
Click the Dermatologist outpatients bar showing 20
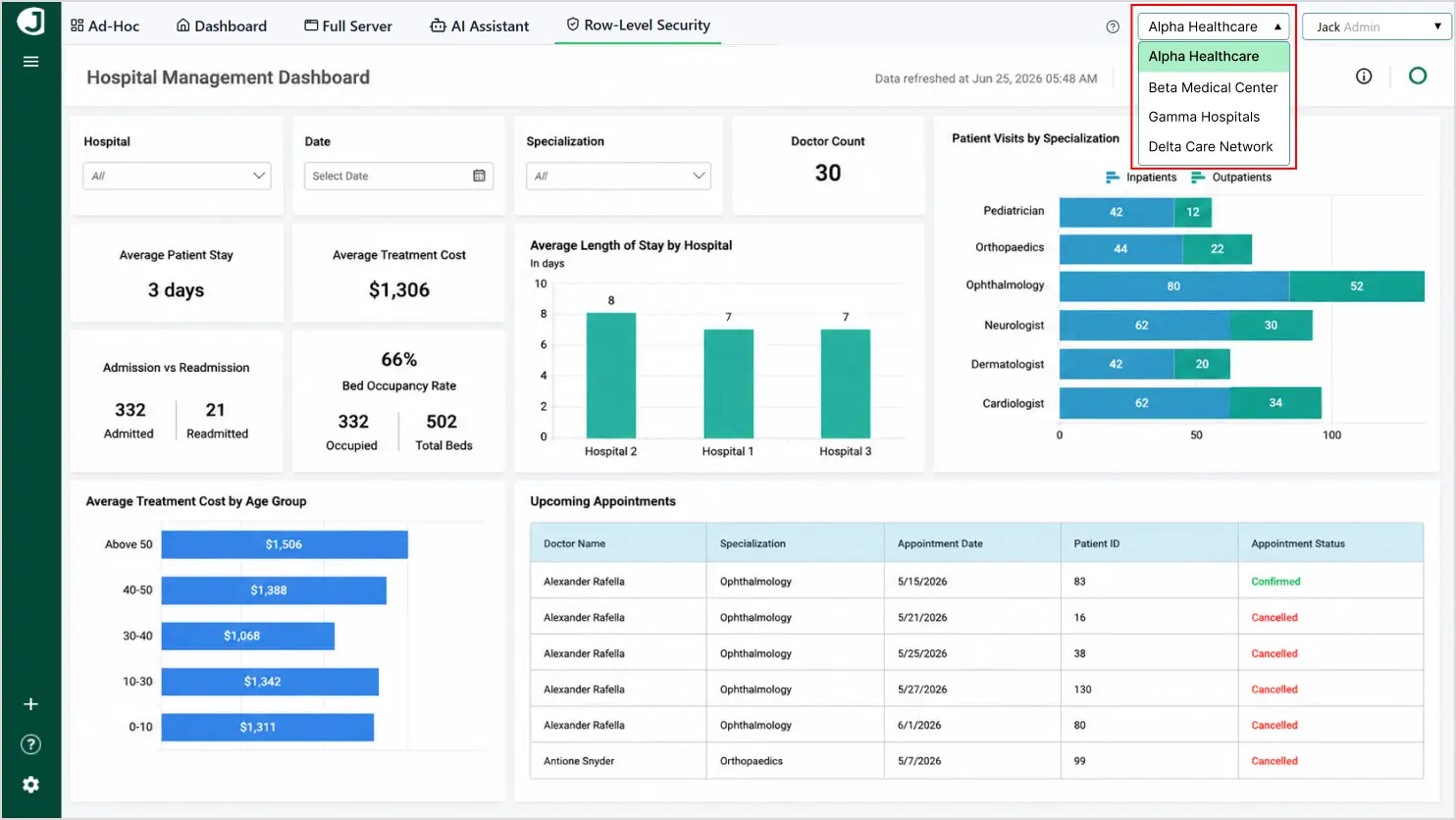[x=1202, y=364]
